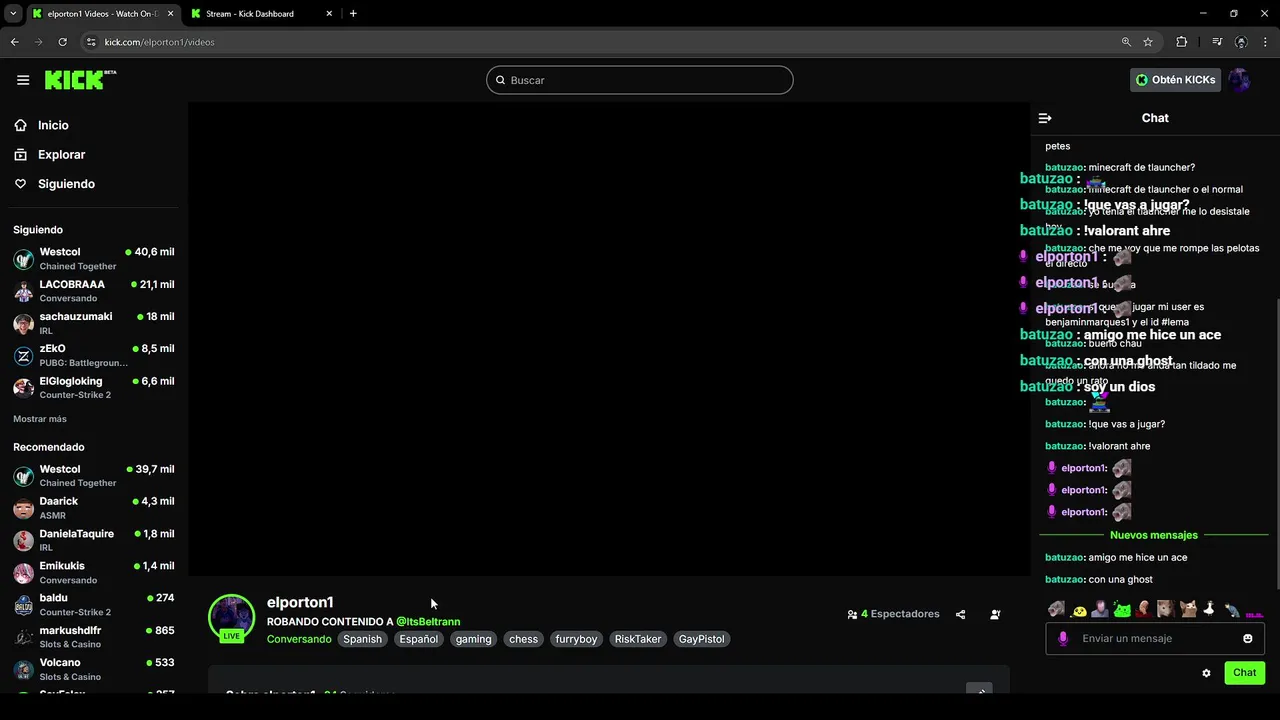
Task: Open baldu recommended channel
Action: click(x=94, y=605)
